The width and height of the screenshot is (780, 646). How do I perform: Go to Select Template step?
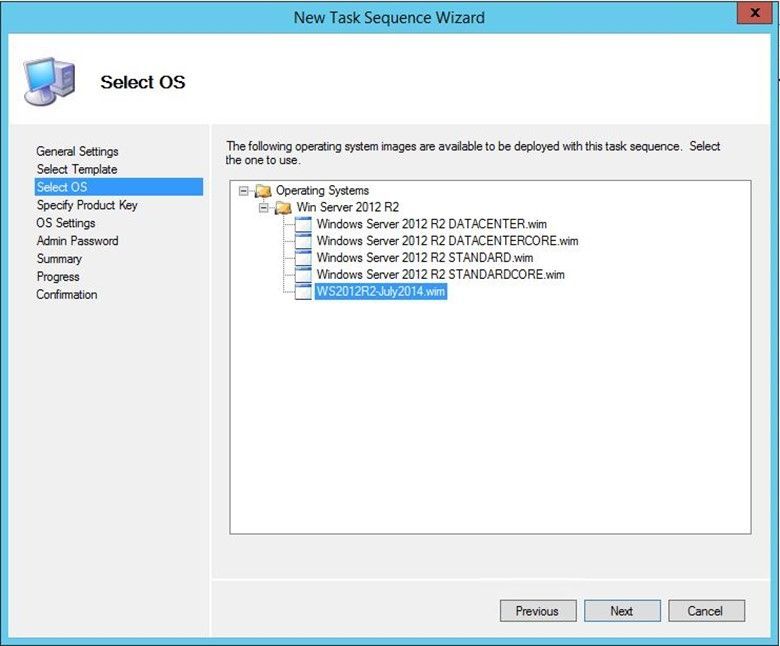click(77, 169)
